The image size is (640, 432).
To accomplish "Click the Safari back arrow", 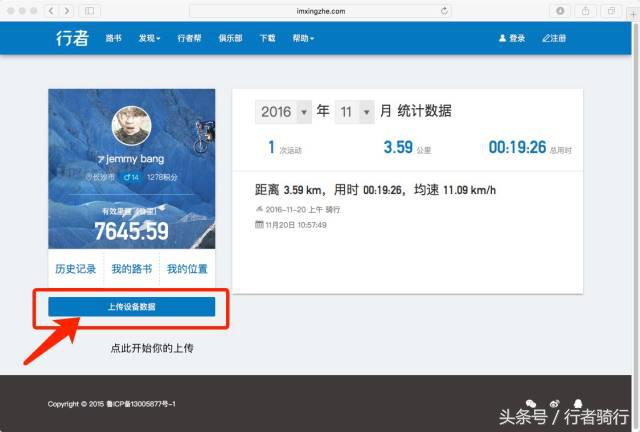I will [x=51, y=11].
